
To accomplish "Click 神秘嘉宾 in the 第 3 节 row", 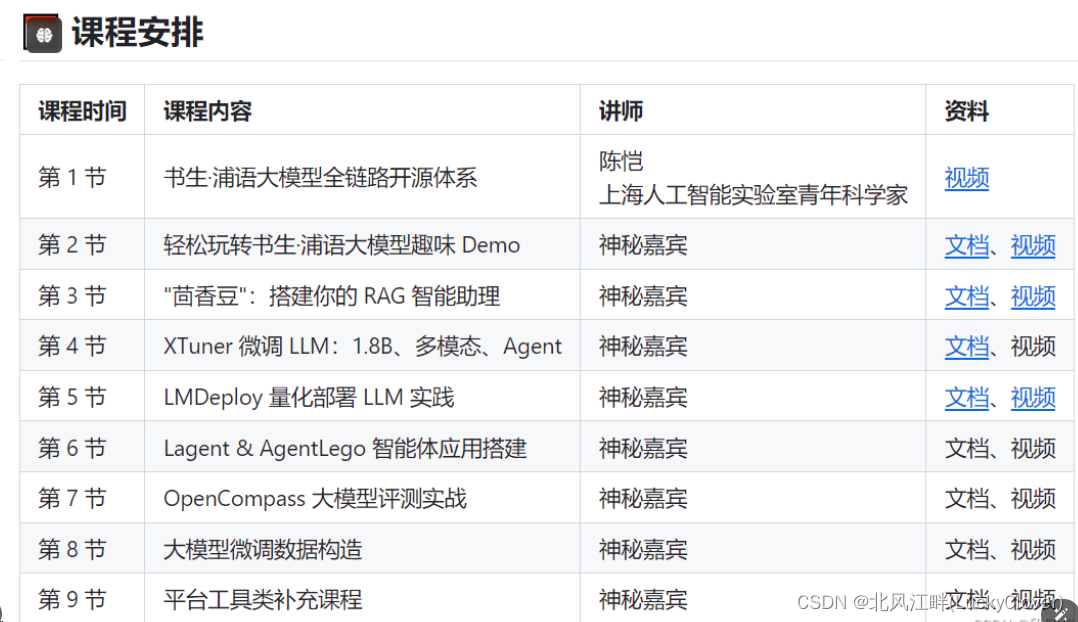I will pyautogui.click(x=643, y=296).
